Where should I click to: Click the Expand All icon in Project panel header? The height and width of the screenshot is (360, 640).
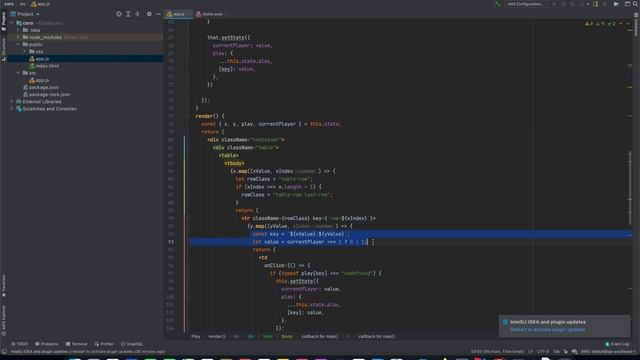tap(128, 14)
